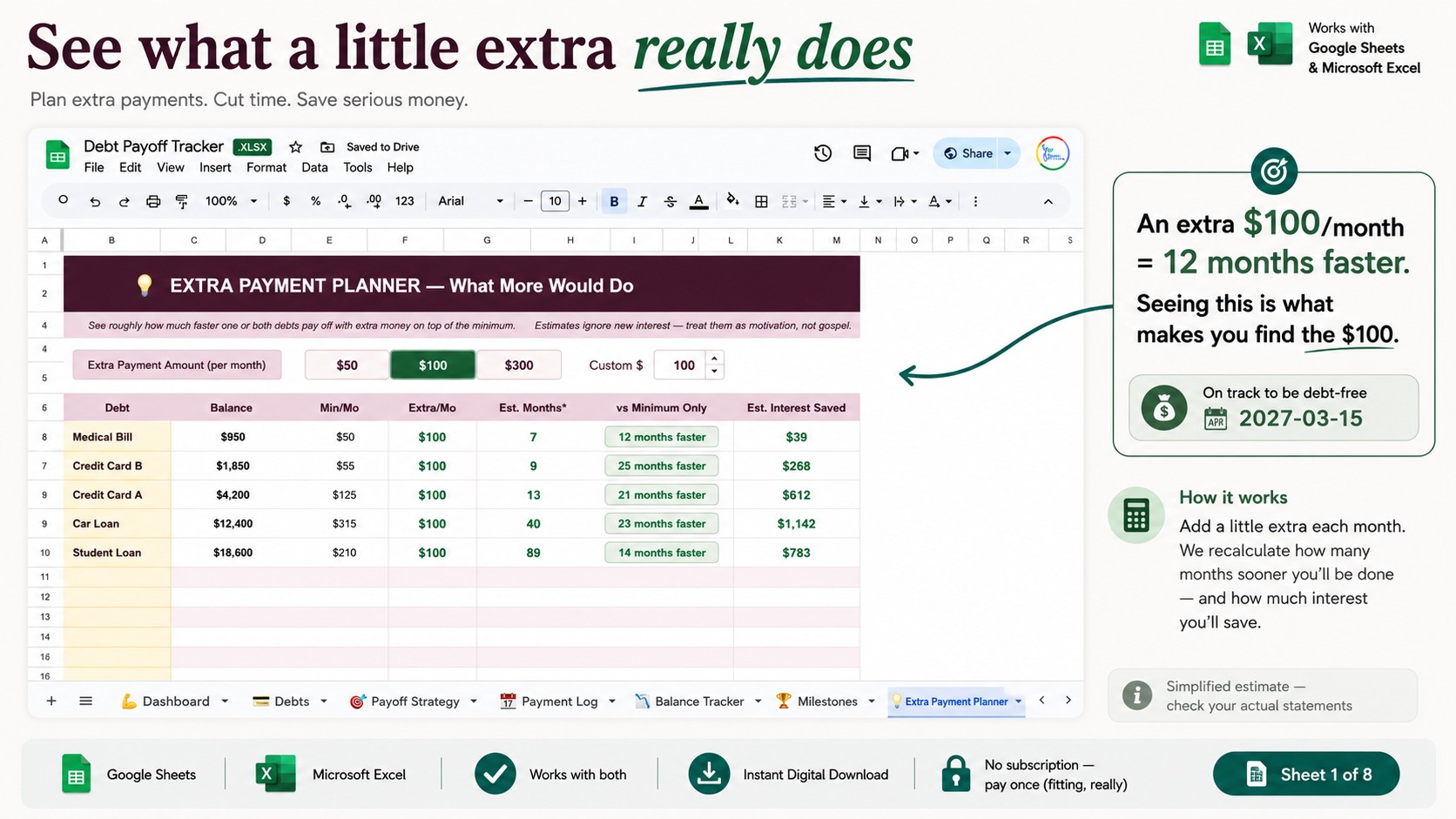Toggle strikethrough formatting

point(670,201)
